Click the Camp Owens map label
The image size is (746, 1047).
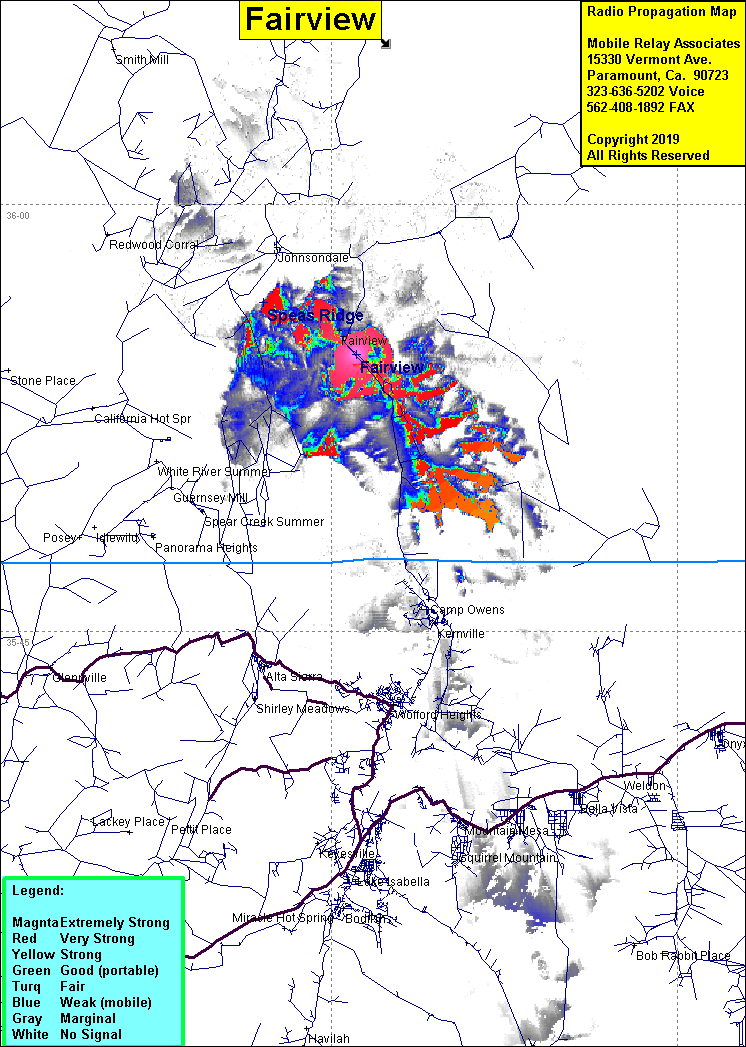point(467,610)
